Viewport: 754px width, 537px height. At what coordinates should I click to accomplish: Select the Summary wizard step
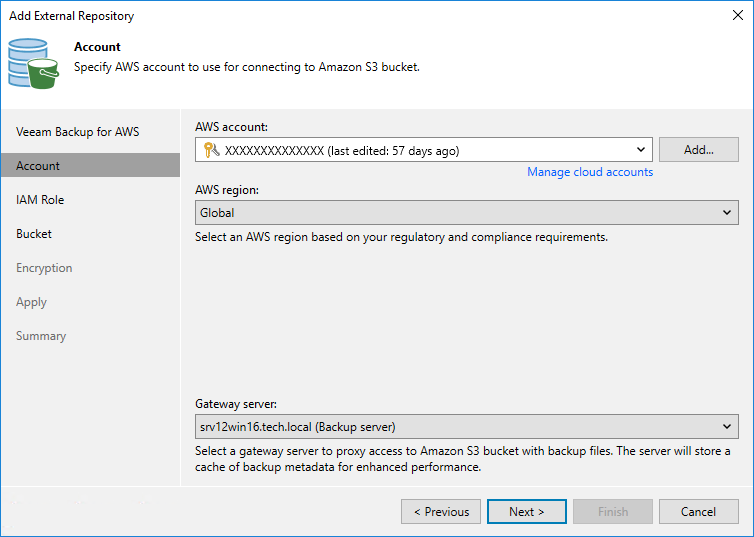click(x=41, y=336)
